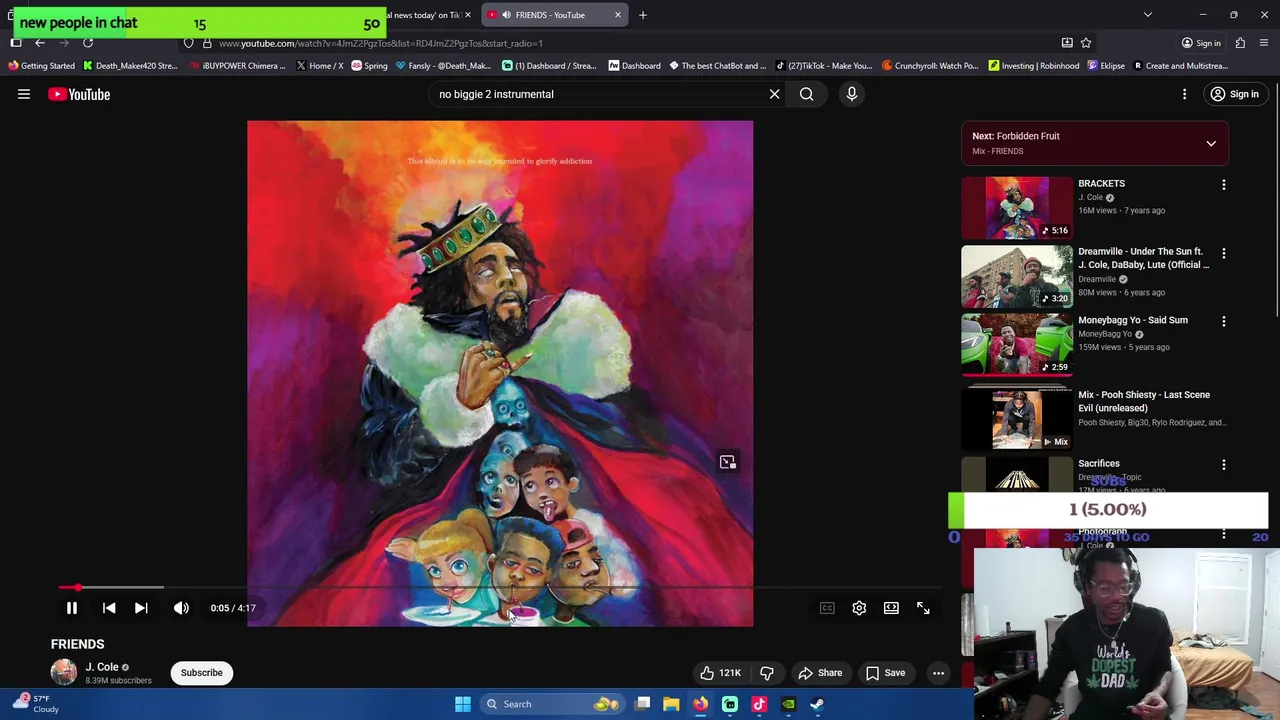Open Dreamville Under The Sun video title
The image size is (1280, 720).
point(1144,258)
